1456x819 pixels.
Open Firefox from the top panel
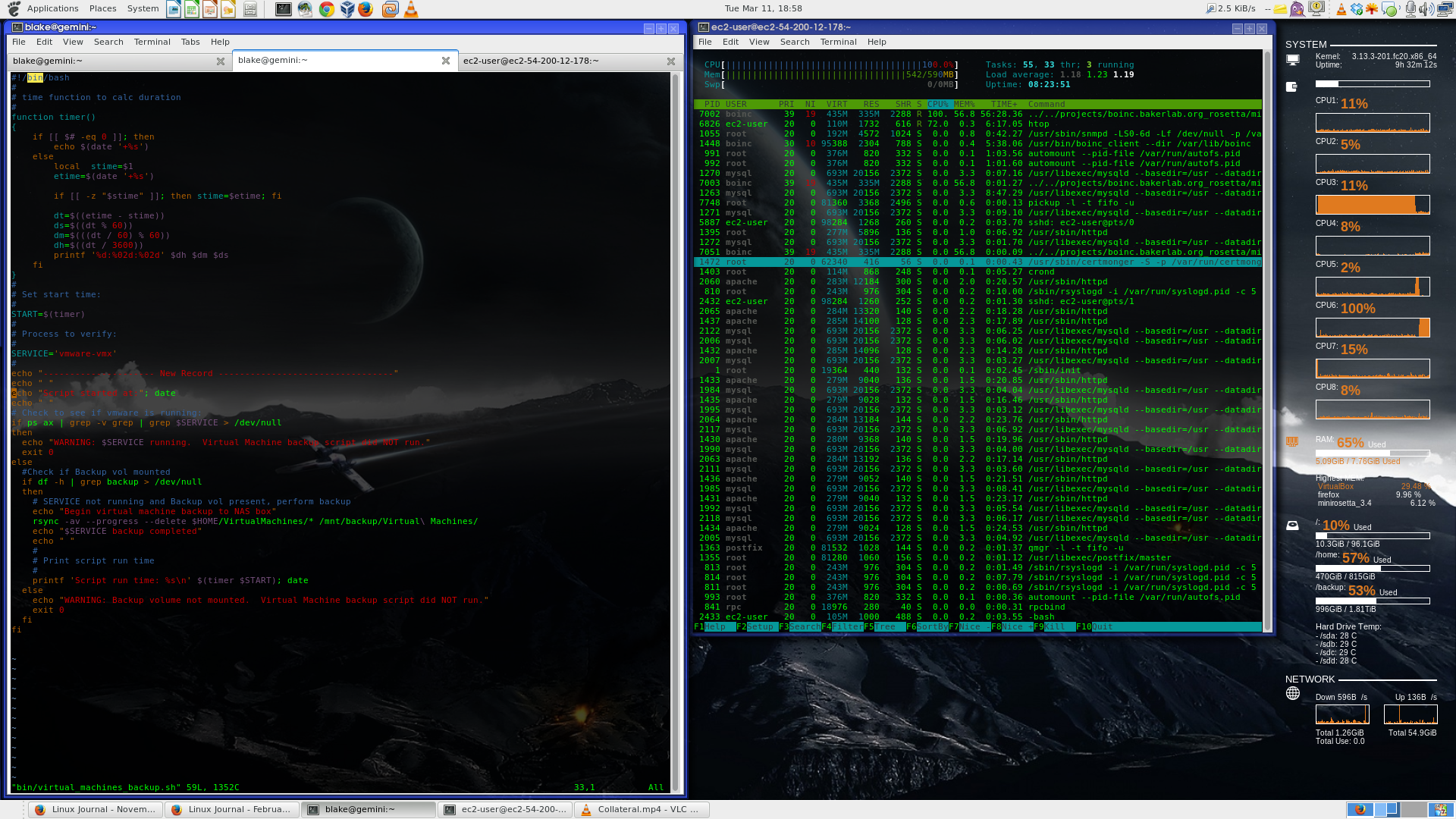click(366, 8)
